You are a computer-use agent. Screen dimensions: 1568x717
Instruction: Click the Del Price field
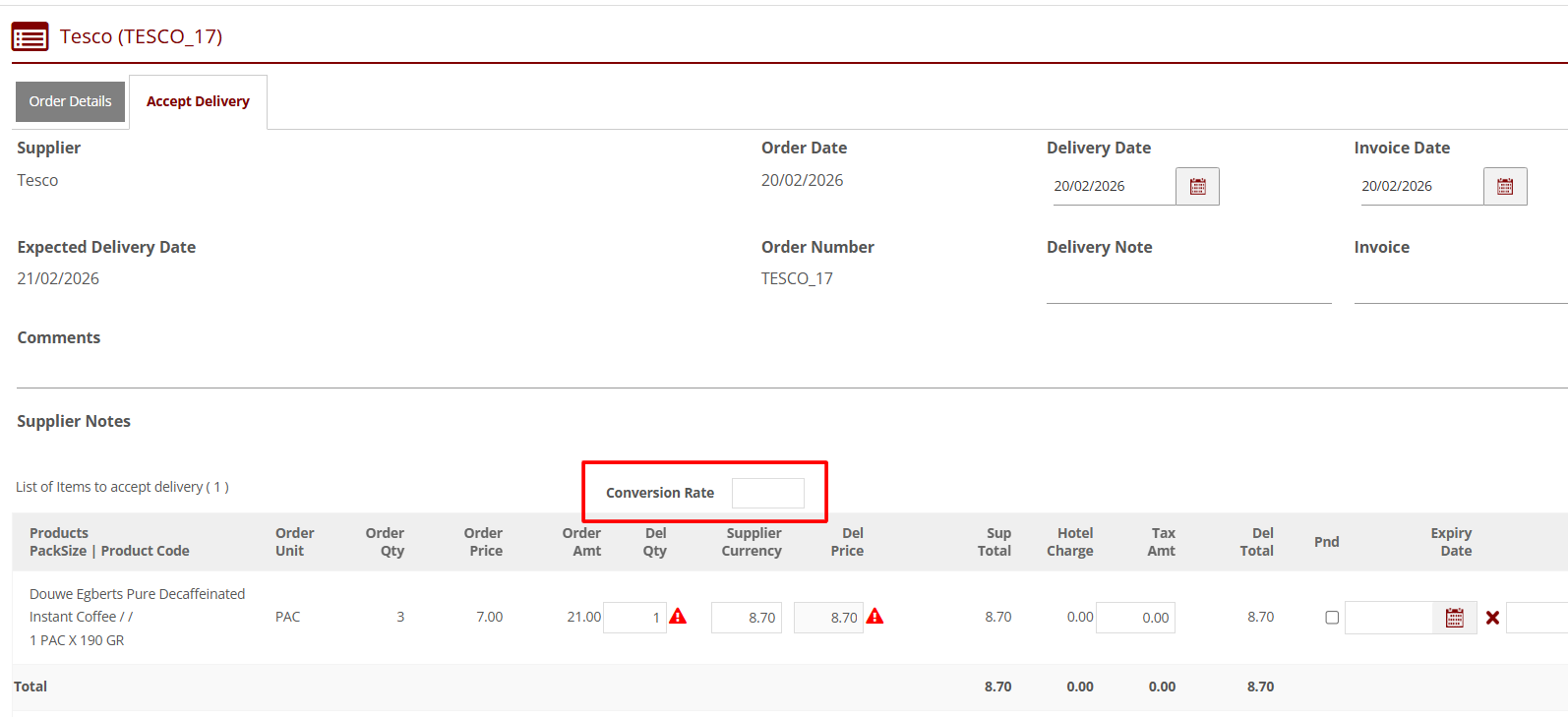tap(828, 618)
